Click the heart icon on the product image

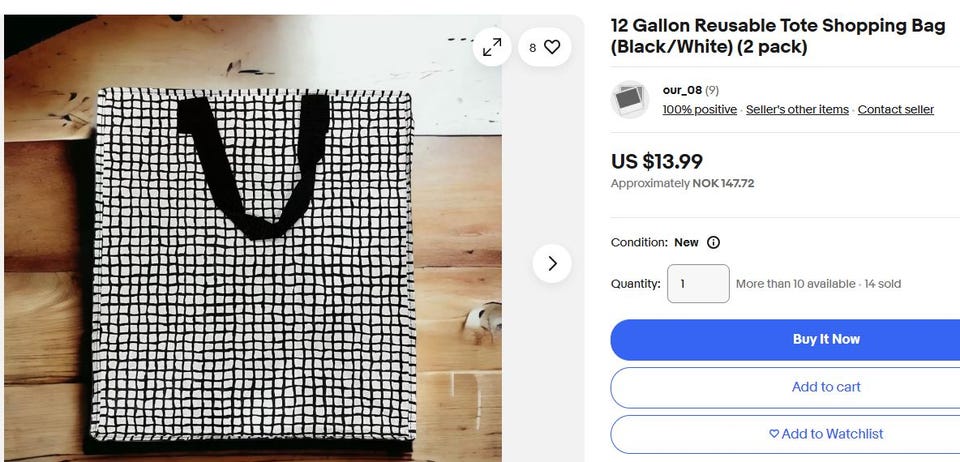(551, 47)
